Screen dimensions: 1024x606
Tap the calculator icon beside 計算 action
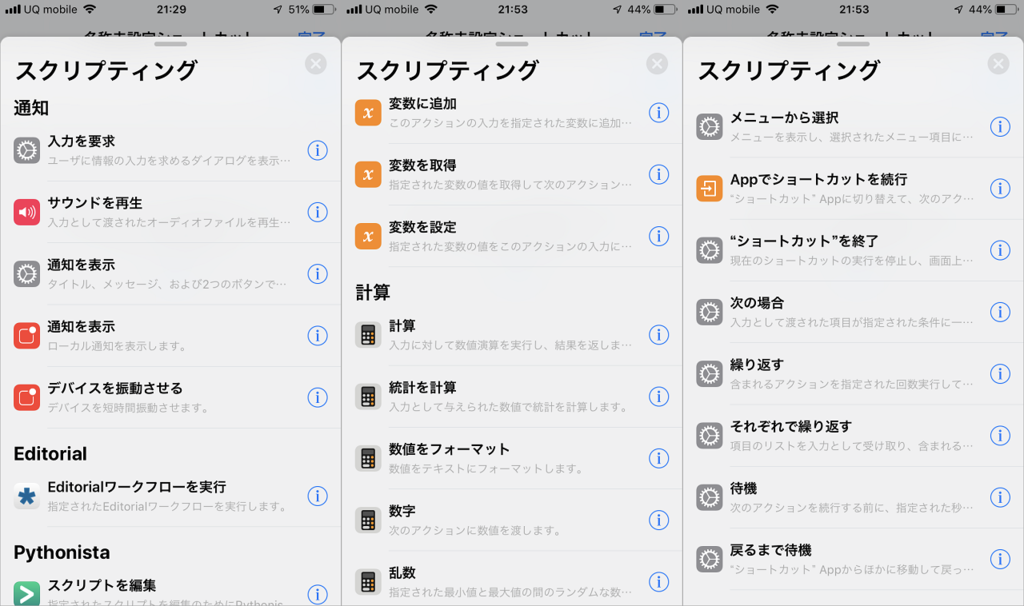tap(368, 335)
